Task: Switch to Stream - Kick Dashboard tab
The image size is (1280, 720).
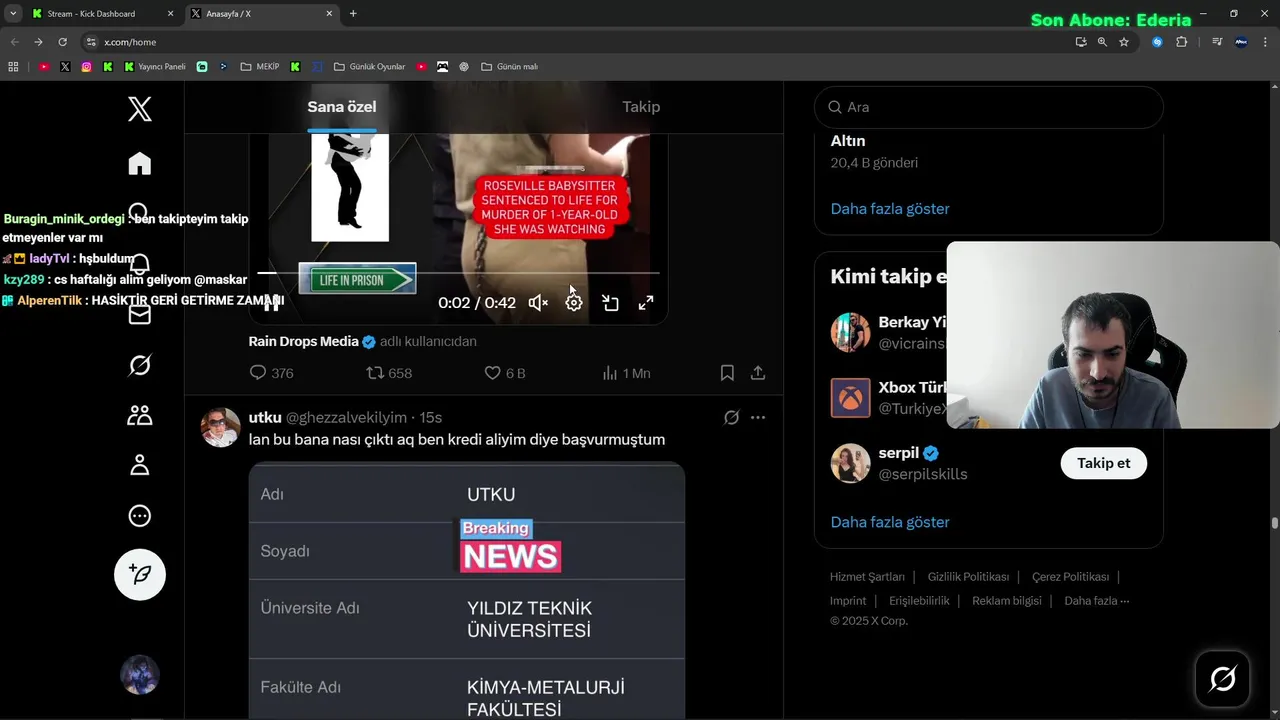Action: coord(102,14)
